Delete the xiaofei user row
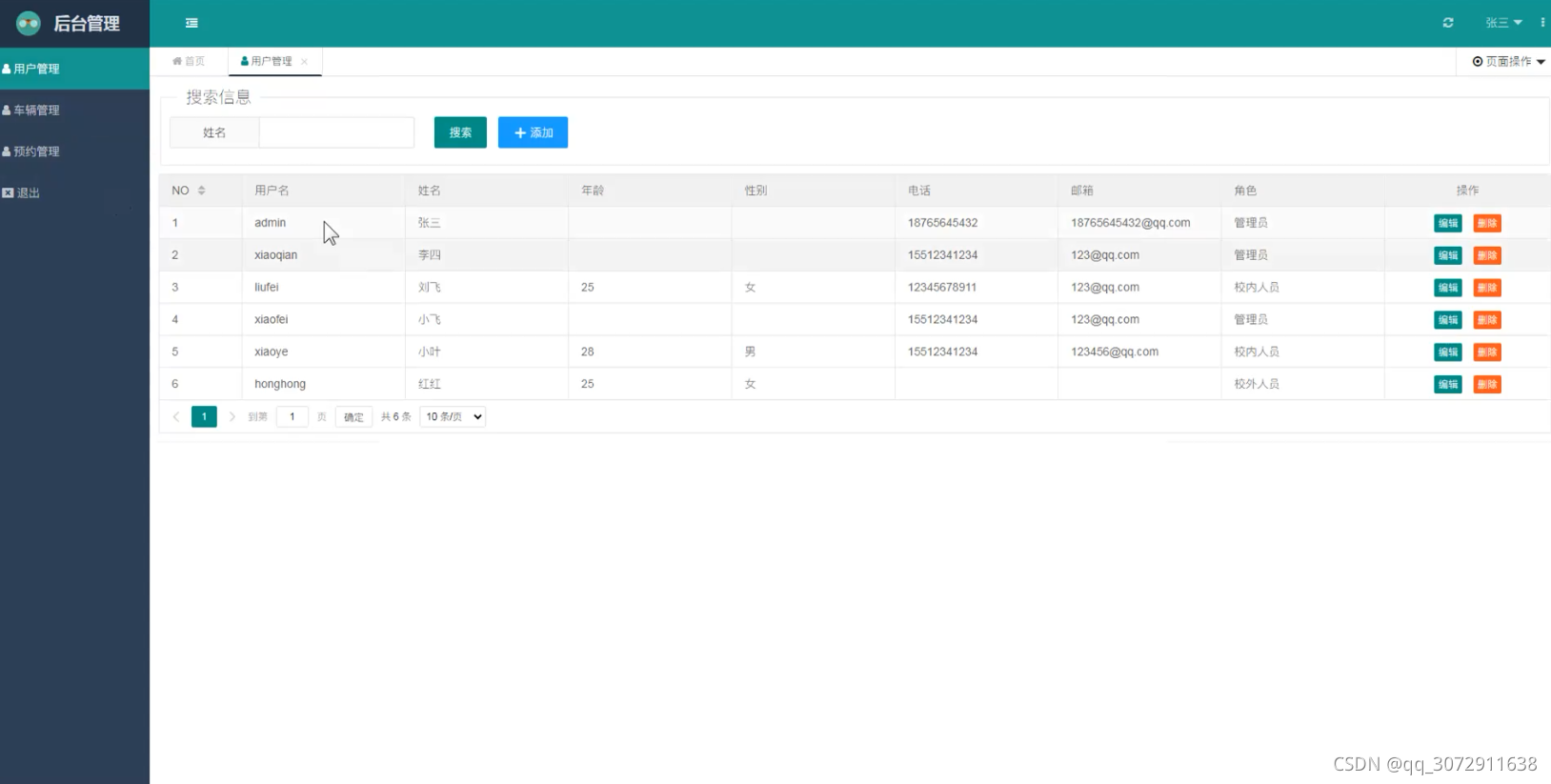Image resolution: width=1551 pixels, height=784 pixels. [x=1487, y=320]
